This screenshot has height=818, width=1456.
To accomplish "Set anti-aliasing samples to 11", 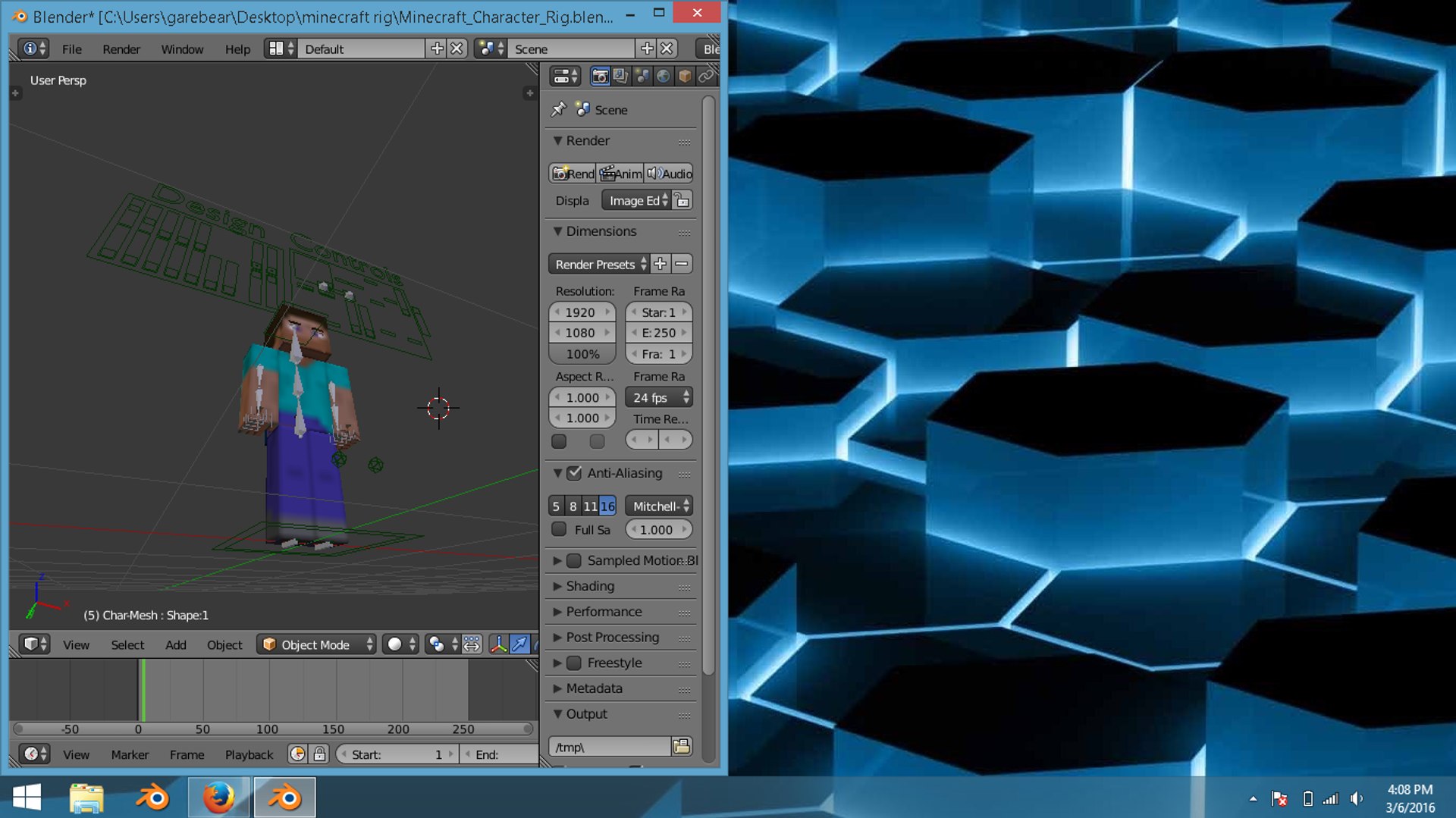I will pos(590,506).
